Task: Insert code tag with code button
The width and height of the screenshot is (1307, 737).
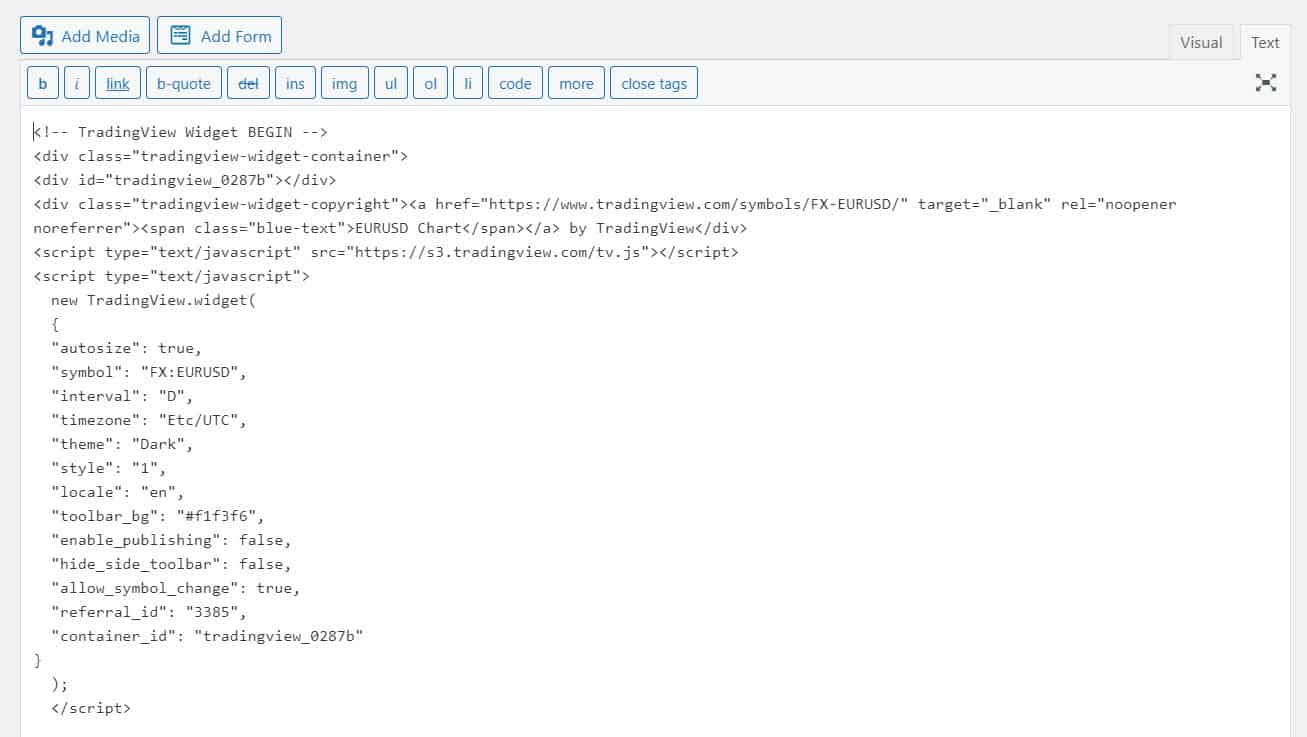Action: click(x=515, y=83)
